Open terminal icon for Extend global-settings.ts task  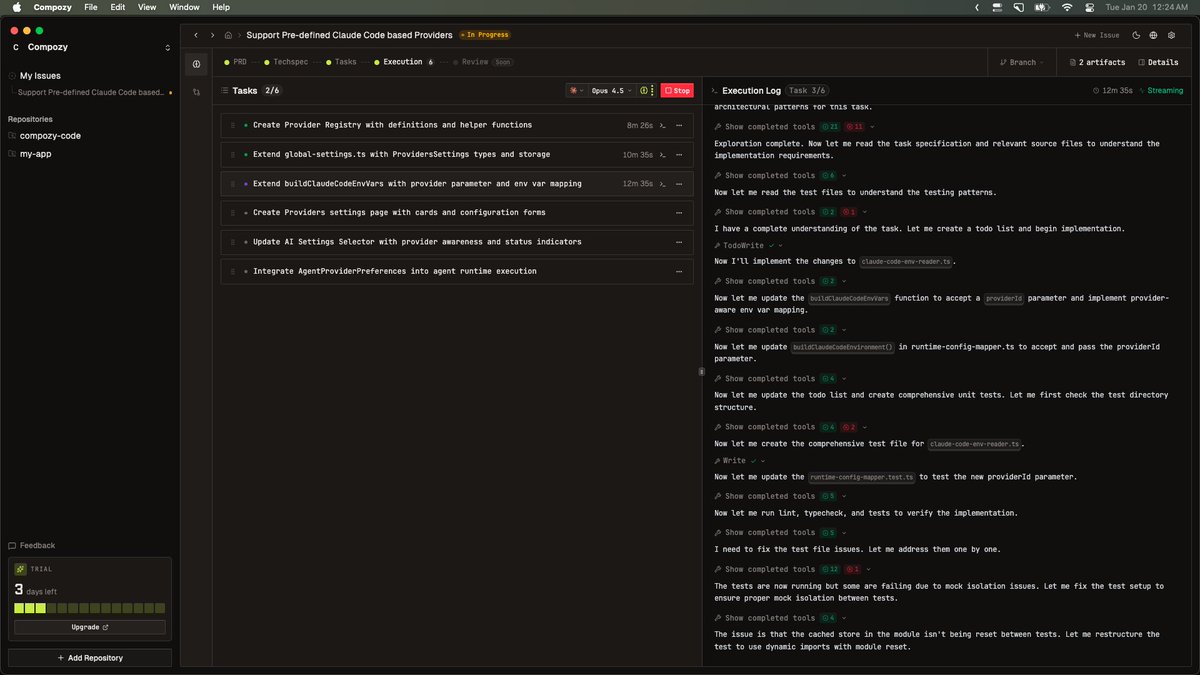pyautogui.click(x=663, y=155)
